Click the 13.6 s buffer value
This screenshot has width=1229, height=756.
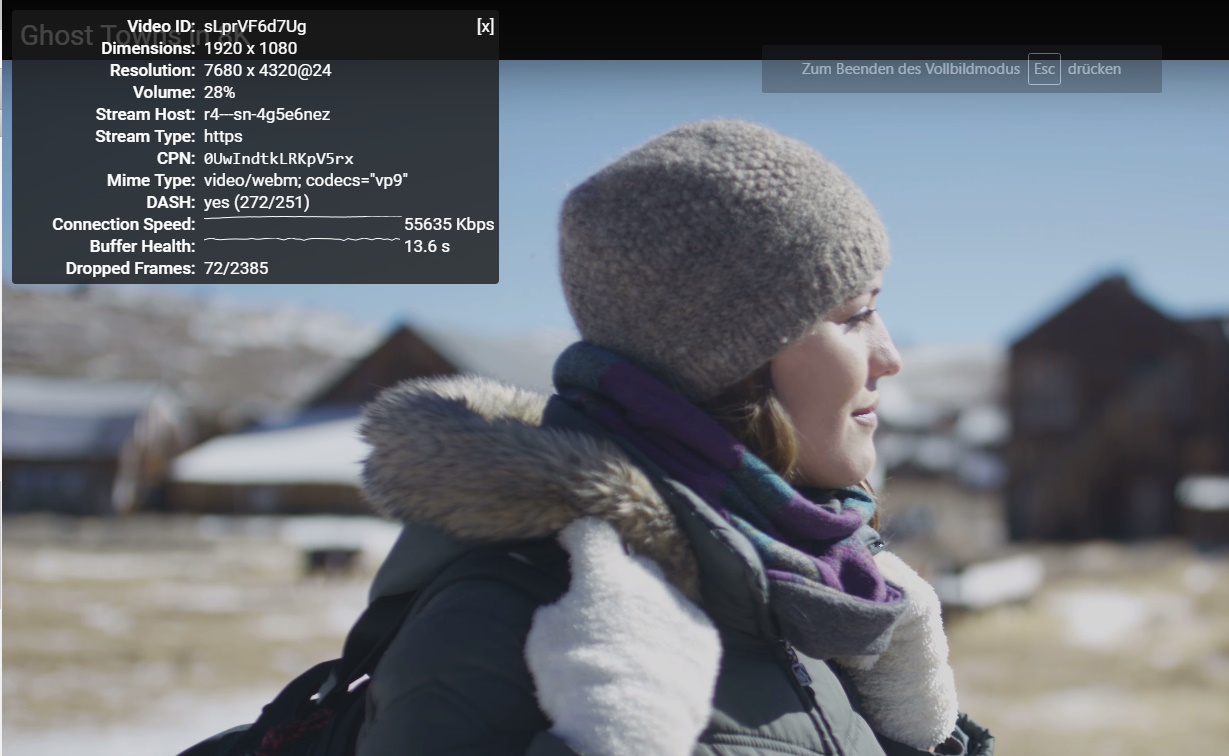pyautogui.click(x=427, y=246)
